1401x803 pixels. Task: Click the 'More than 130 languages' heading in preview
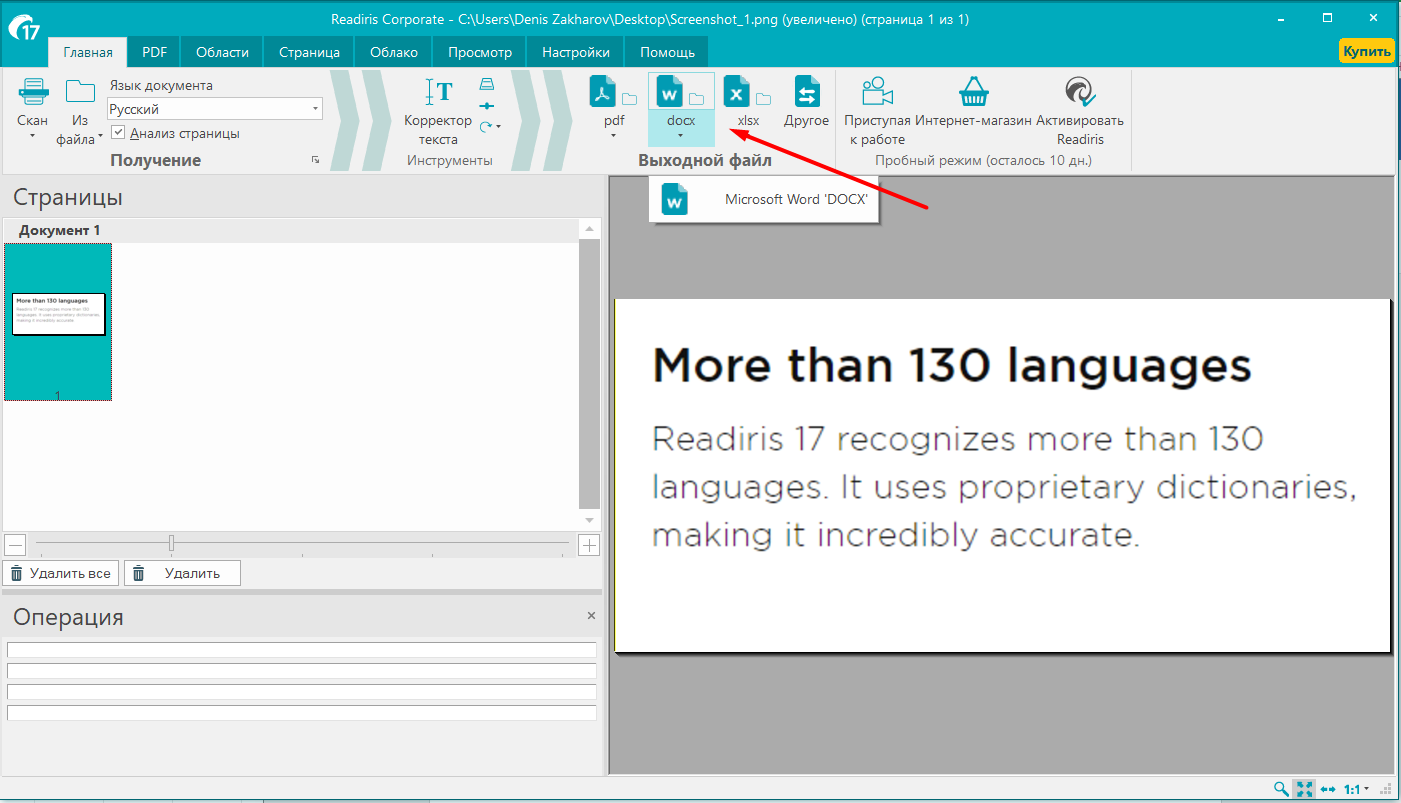951,366
